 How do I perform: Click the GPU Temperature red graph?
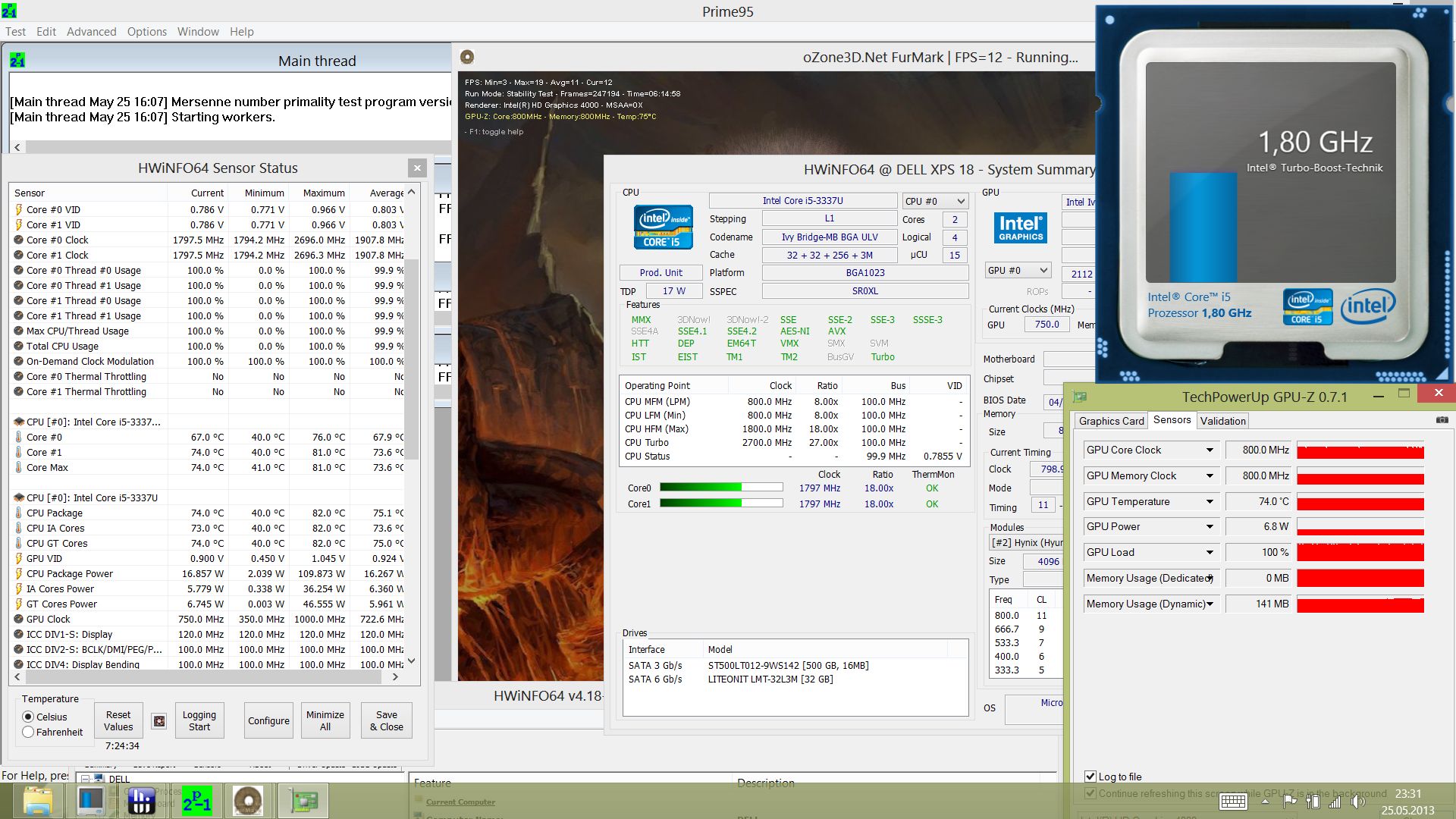1360,501
